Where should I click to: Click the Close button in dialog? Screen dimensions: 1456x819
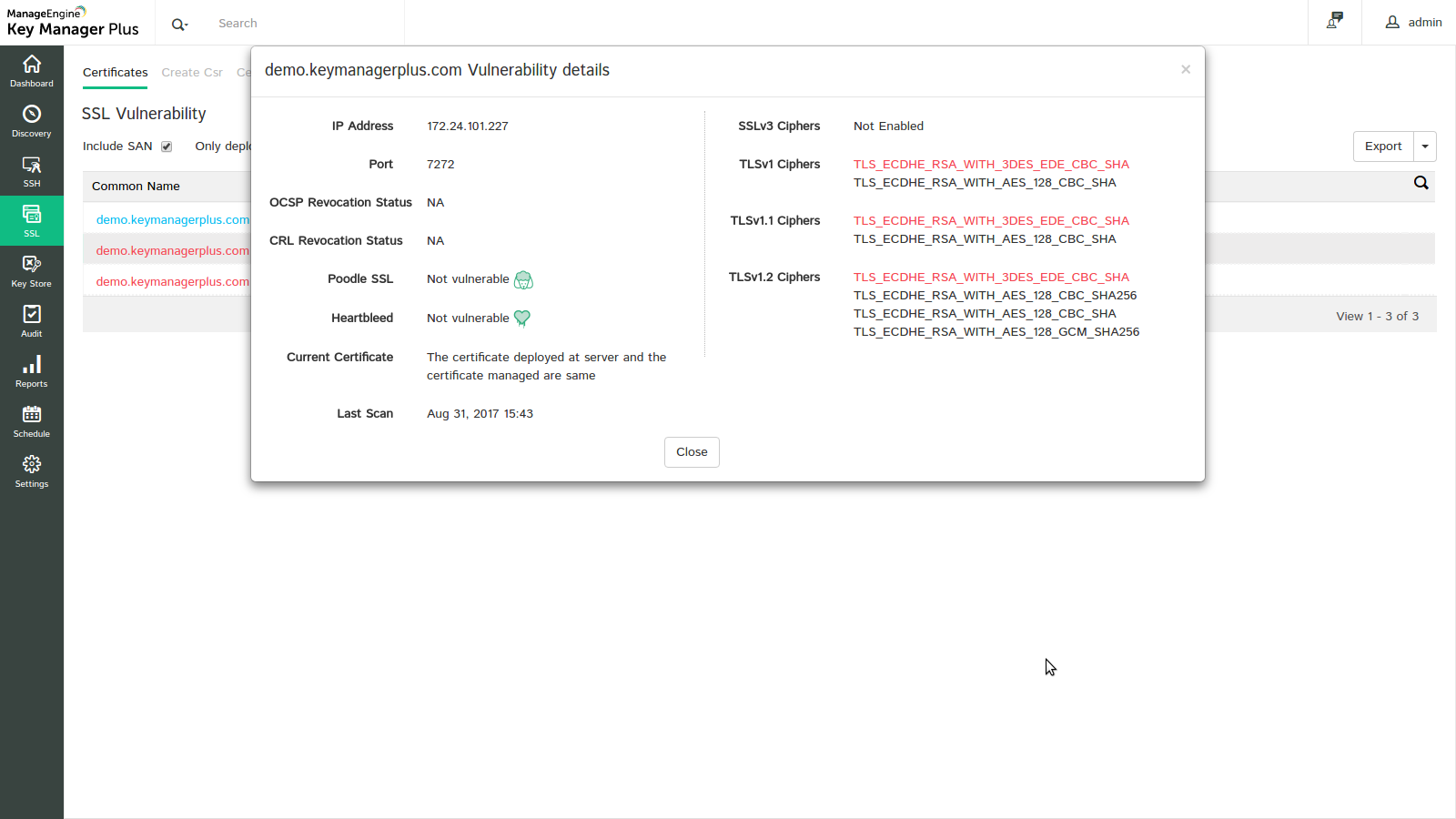pyautogui.click(x=692, y=452)
